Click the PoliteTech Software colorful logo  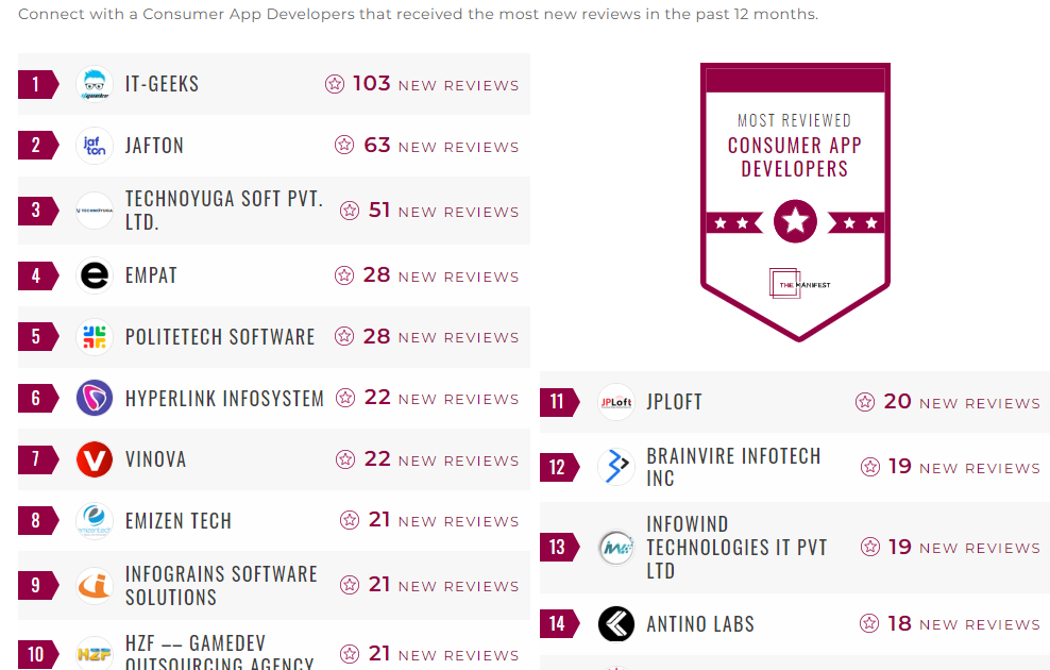pyautogui.click(x=95, y=337)
